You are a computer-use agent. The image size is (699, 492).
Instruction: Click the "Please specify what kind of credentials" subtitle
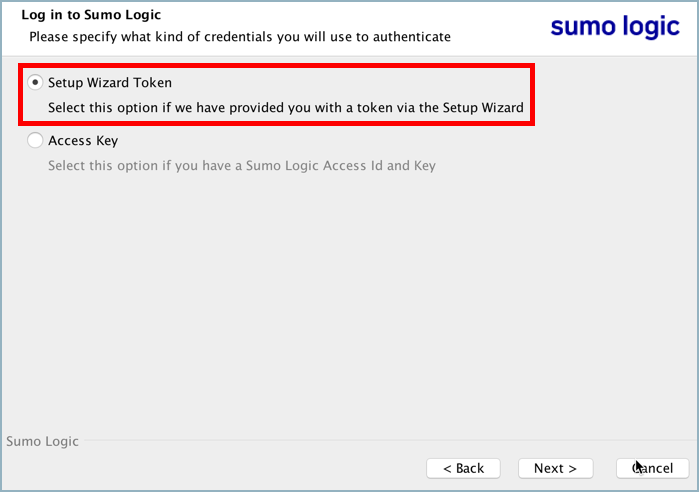click(x=239, y=37)
